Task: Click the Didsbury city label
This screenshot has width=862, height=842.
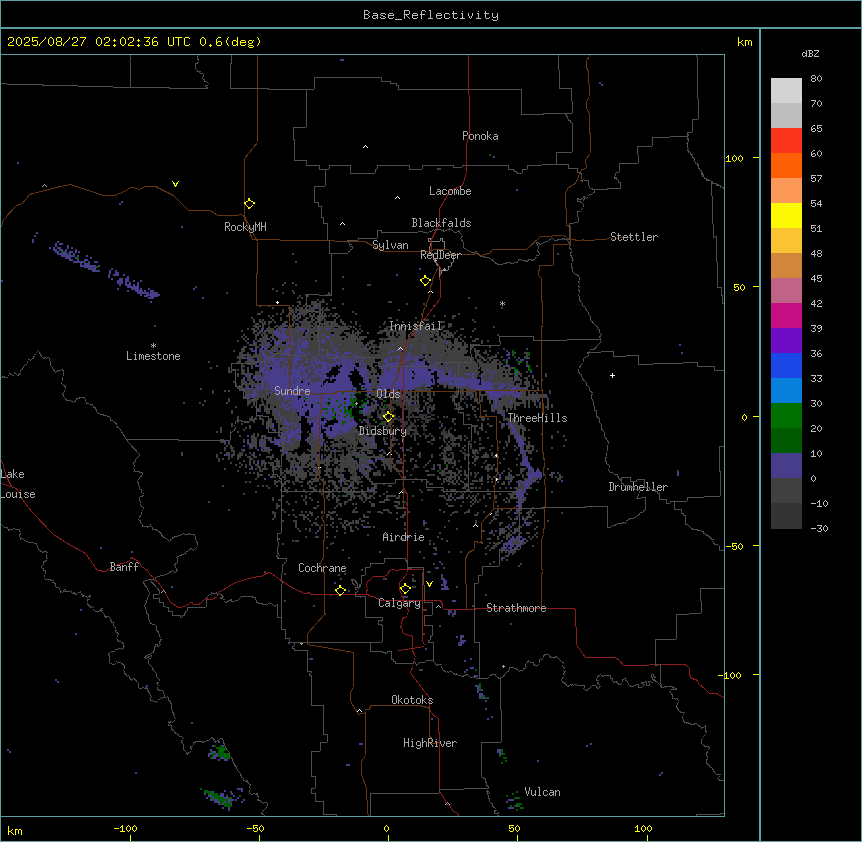Action: click(383, 431)
